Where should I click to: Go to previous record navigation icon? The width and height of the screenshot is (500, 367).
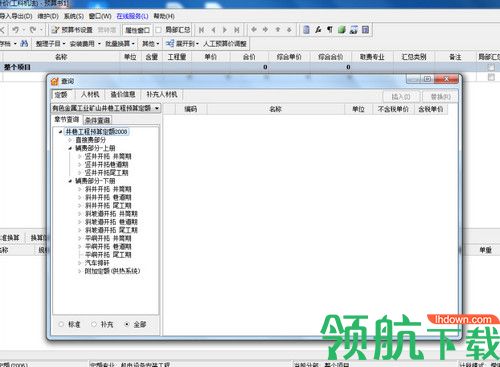tap(213, 30)
